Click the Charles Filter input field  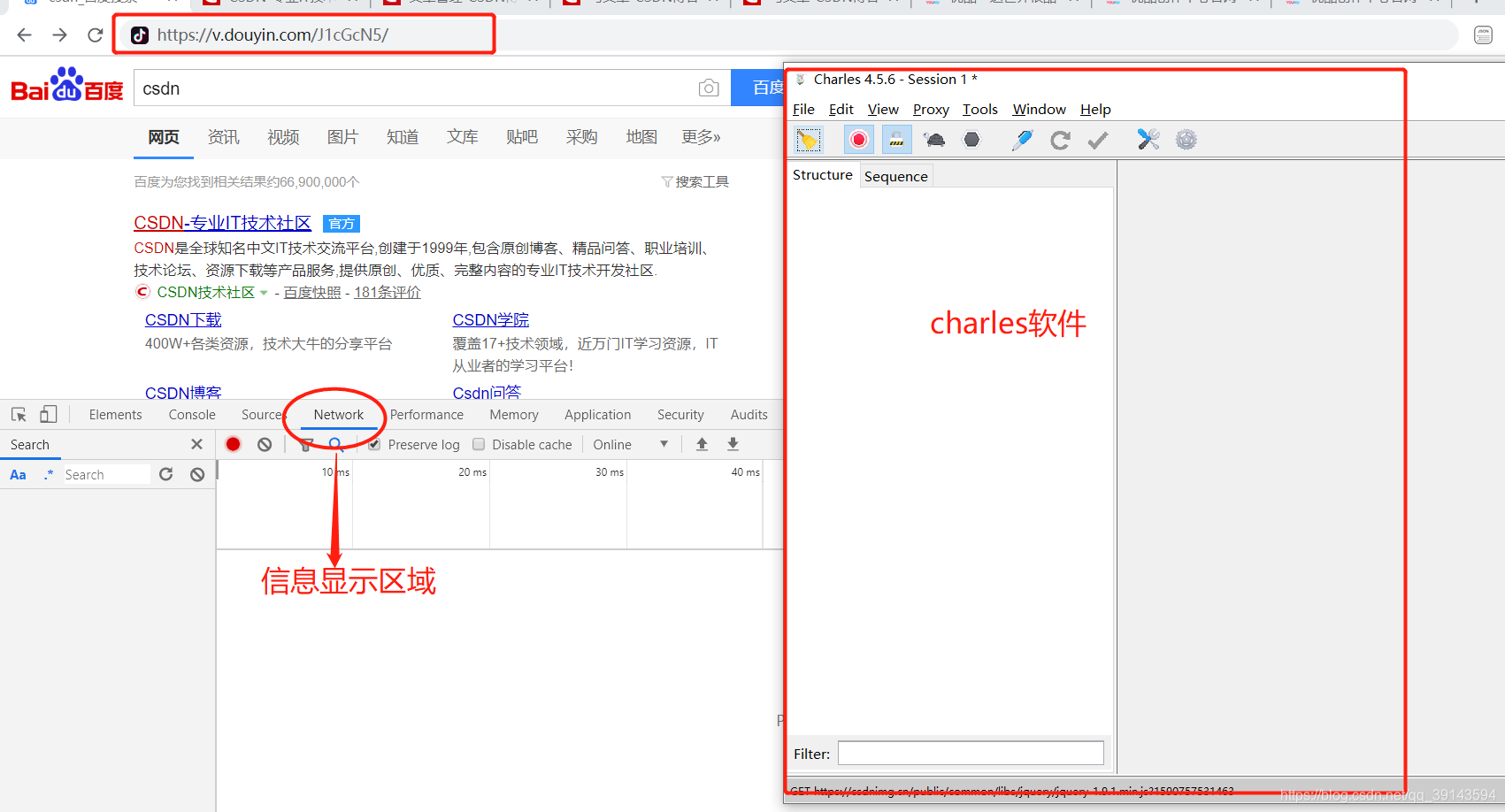point(971,754)
